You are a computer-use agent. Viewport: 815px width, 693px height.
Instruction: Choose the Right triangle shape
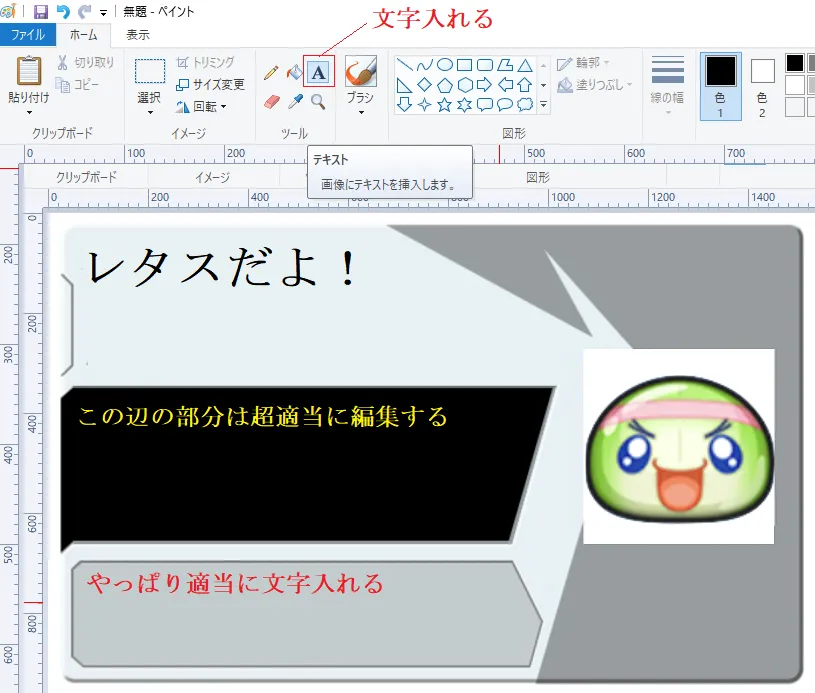404,85
